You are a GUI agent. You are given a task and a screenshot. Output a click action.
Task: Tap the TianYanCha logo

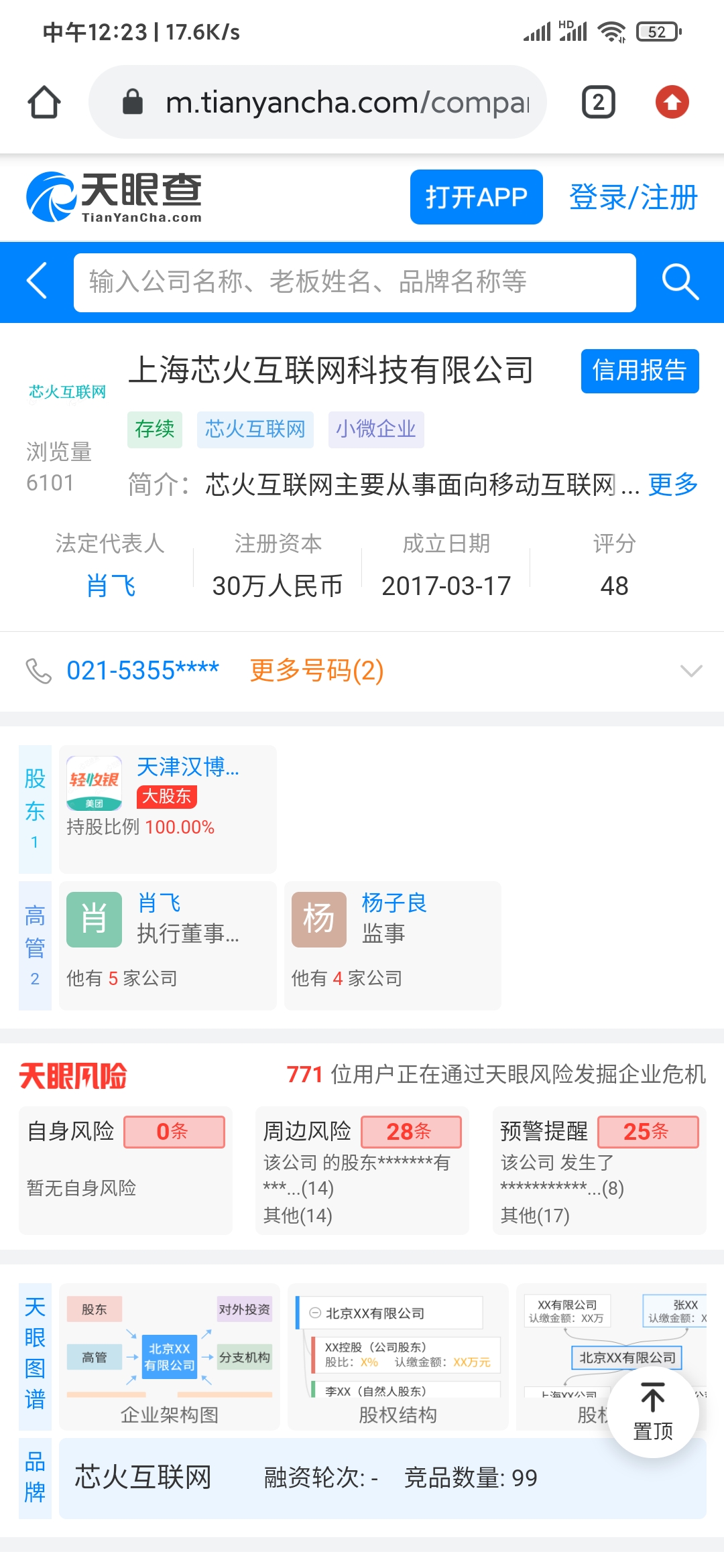pyautogui.click(x=114, y=197)
